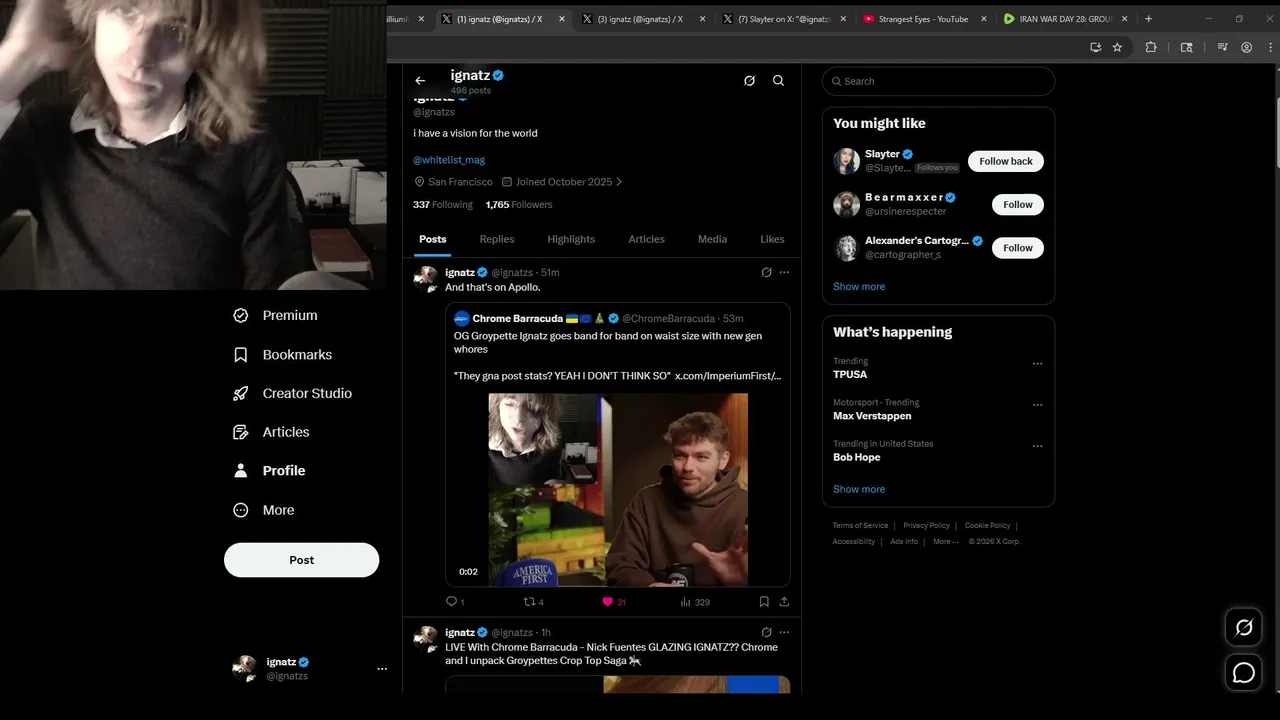Open more options for Max Verstappen trend
This screenshot has width=1280, height=720.
[x=1037, y=405]
